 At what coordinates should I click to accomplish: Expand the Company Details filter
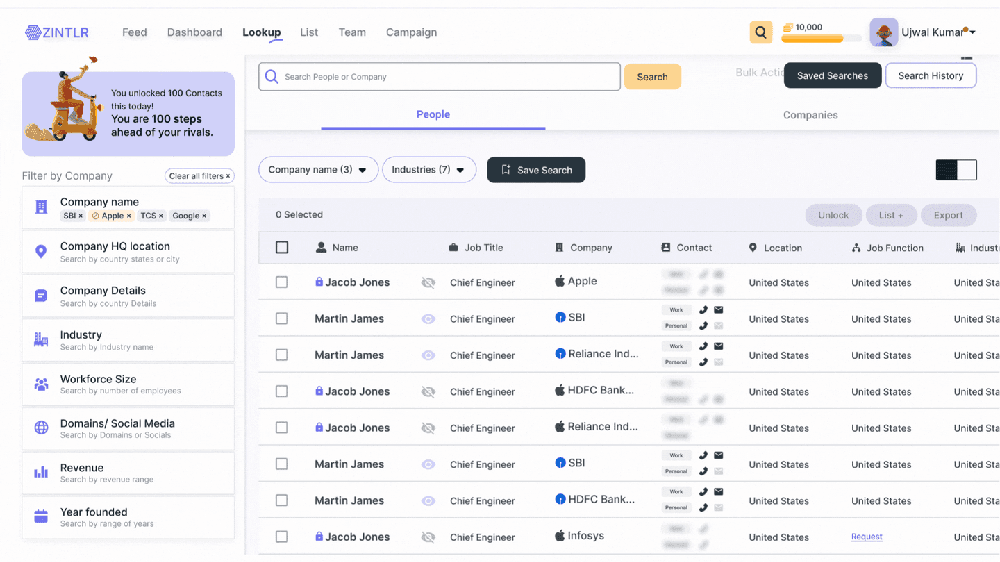(128, 296)
